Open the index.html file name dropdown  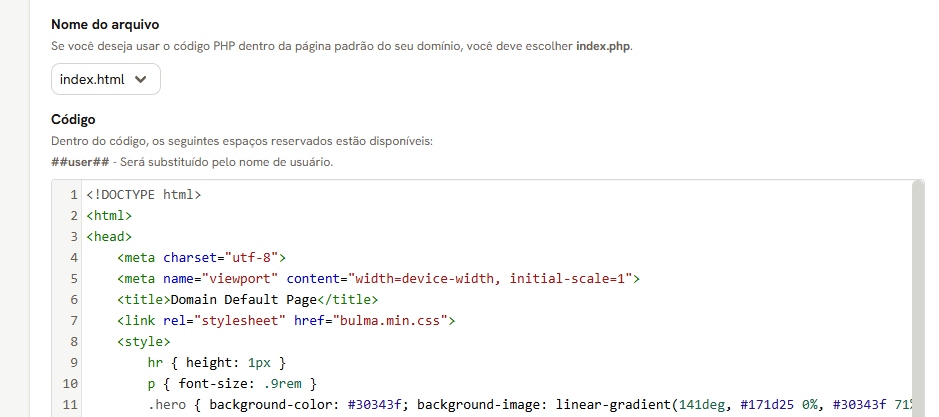[106, 79]
